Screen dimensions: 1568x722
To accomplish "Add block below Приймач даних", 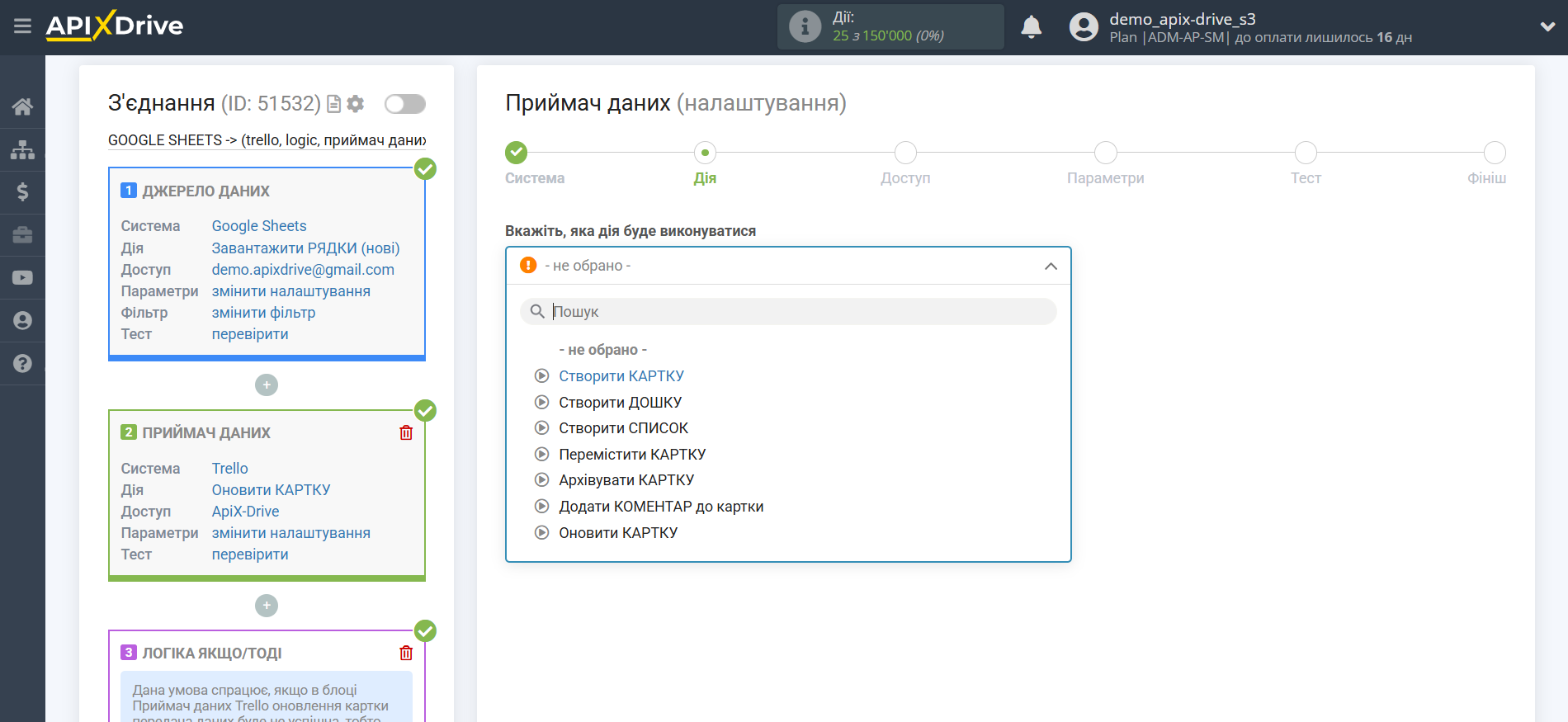I will tap(267, 606).
